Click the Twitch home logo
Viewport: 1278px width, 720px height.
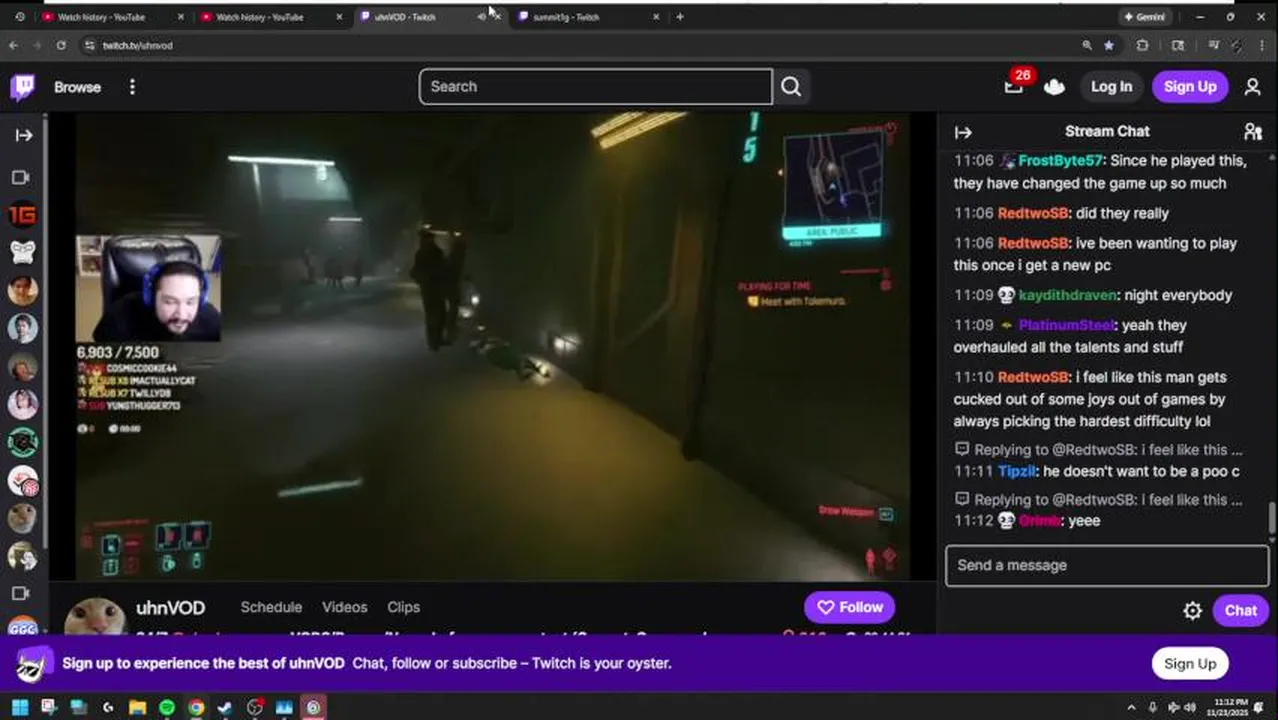click(x=23, y=87)
